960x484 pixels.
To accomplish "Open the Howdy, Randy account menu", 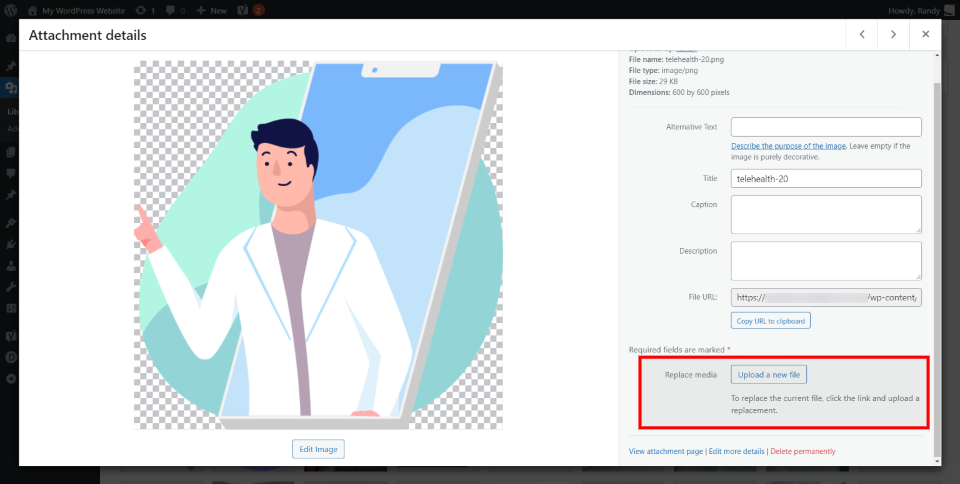I will [x=923, y=10].
